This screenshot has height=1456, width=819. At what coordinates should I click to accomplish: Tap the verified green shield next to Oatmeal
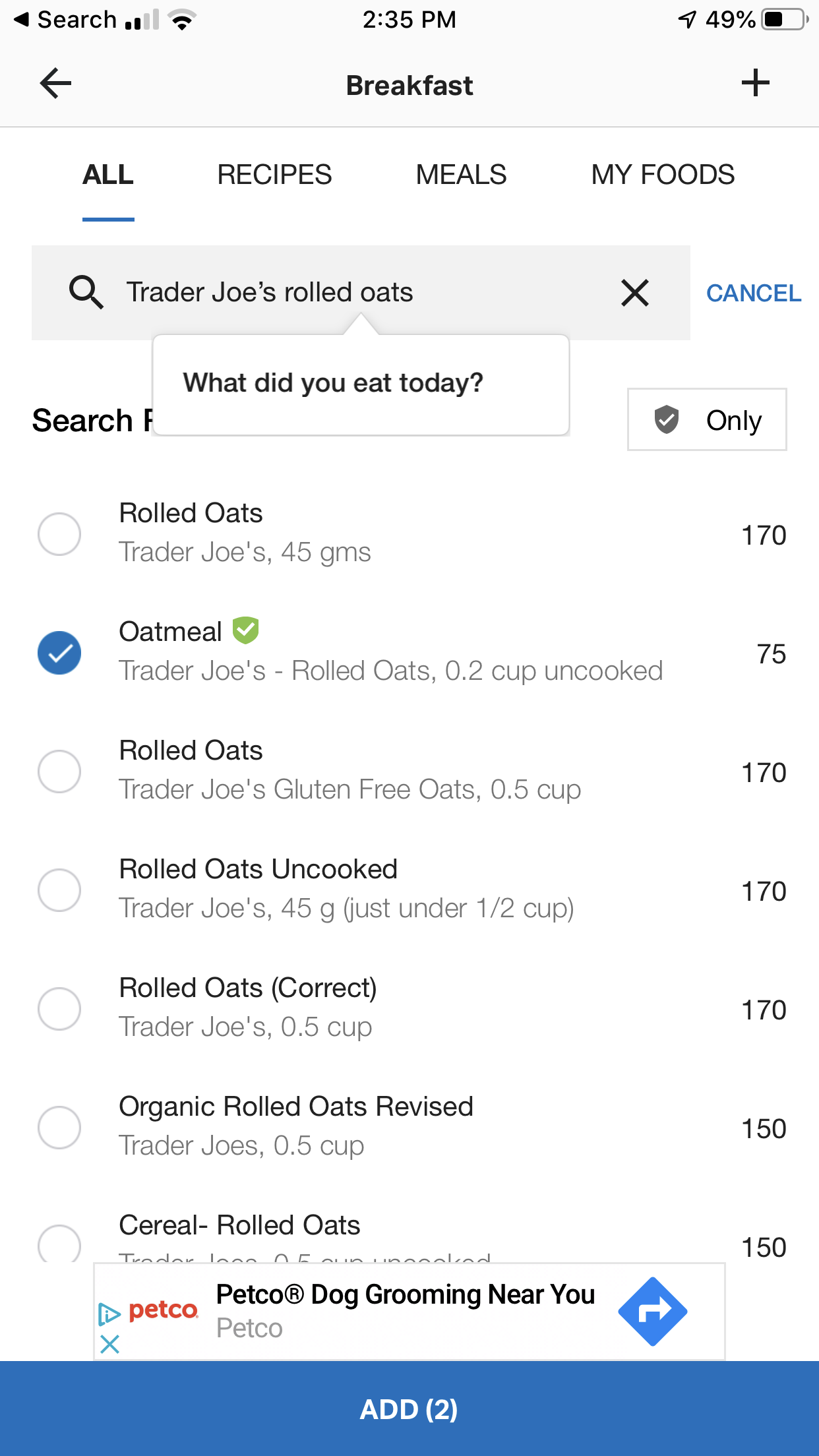pyautogui.click(x=245, y=630)
